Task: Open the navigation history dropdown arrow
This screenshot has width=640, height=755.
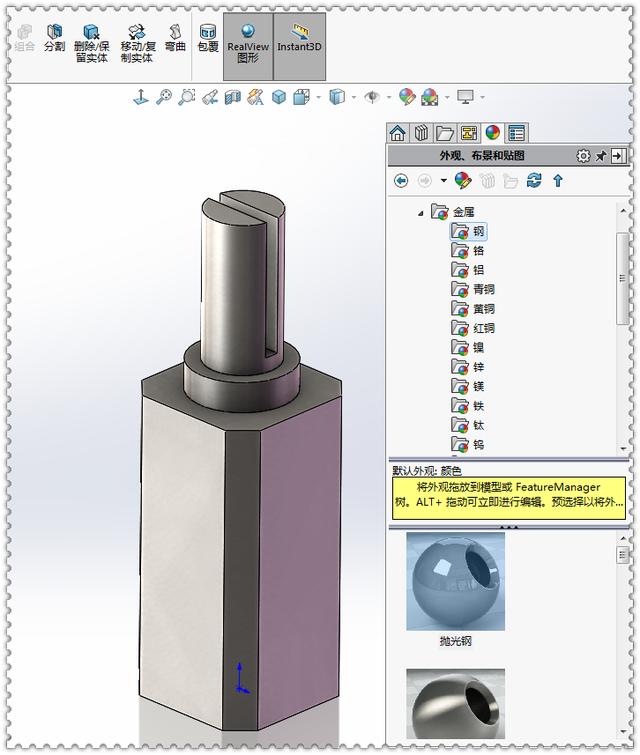Action: (x=444, y=181)
